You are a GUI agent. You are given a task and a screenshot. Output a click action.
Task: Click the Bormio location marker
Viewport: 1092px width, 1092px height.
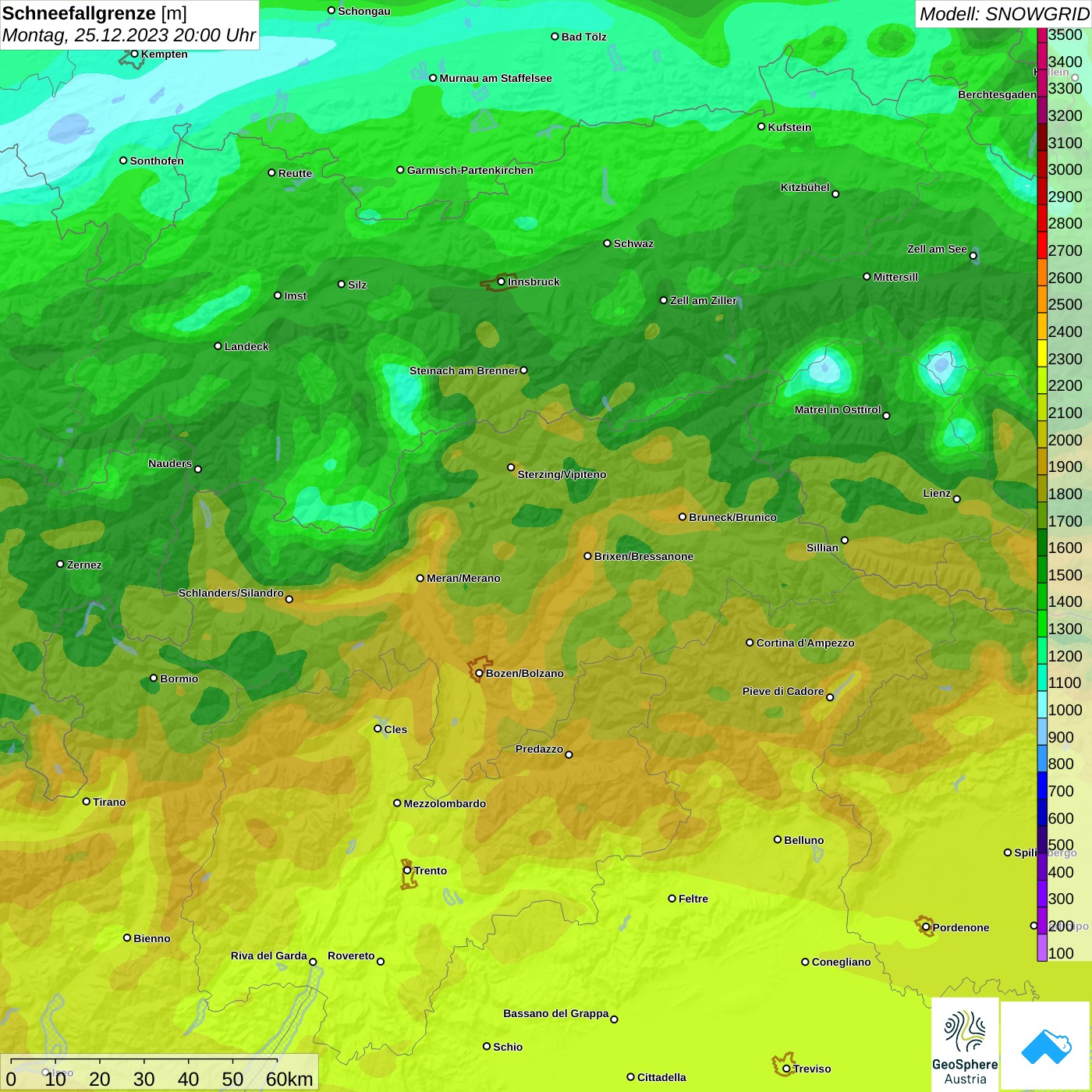tap(154, 678)
